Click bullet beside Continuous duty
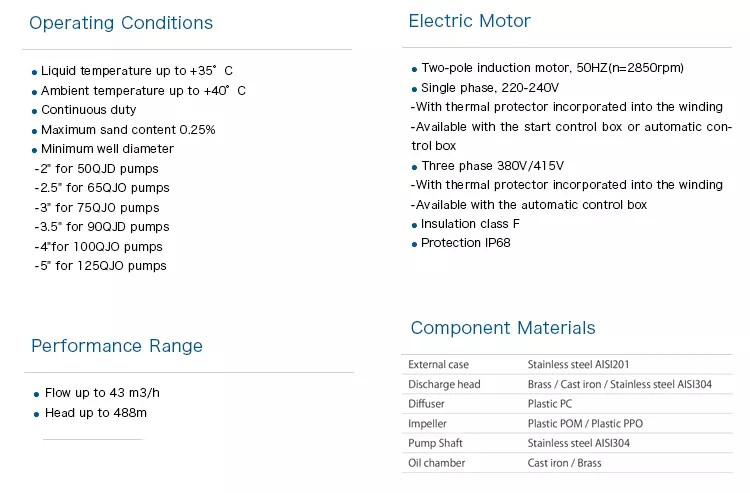This screenshot has width=750, height=493. coord(34,111)
